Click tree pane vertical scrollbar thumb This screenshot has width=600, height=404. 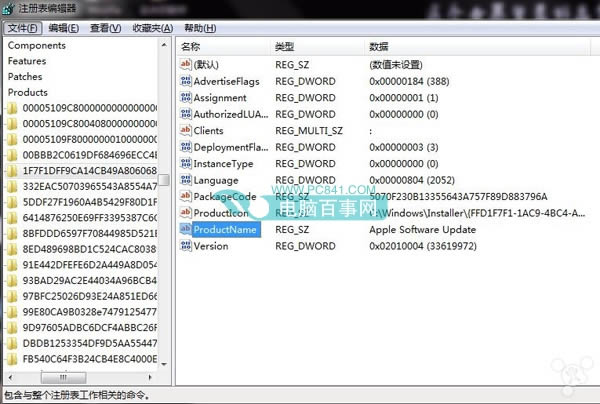coord(164,180)
